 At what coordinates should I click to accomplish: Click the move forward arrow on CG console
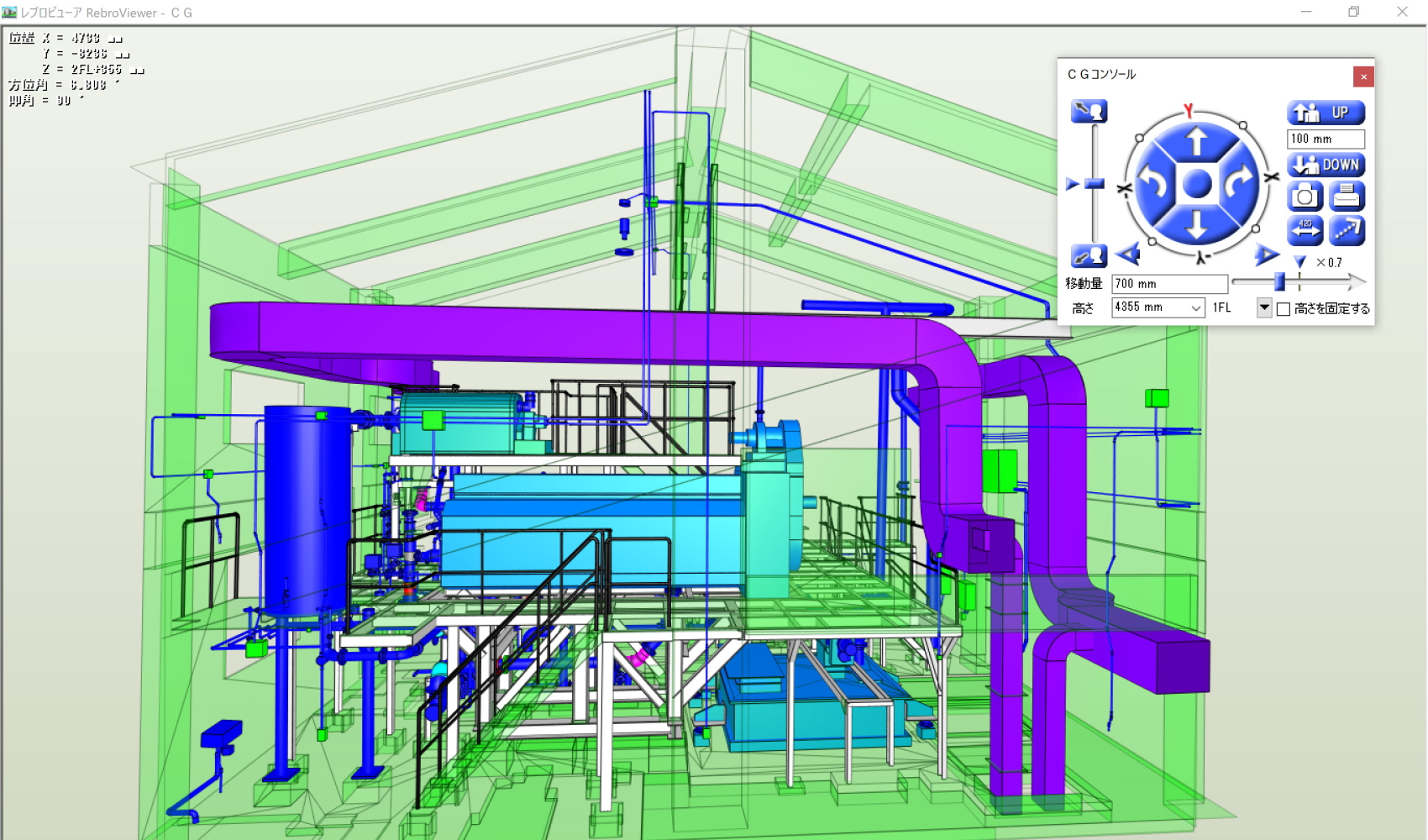(1197, 141)
